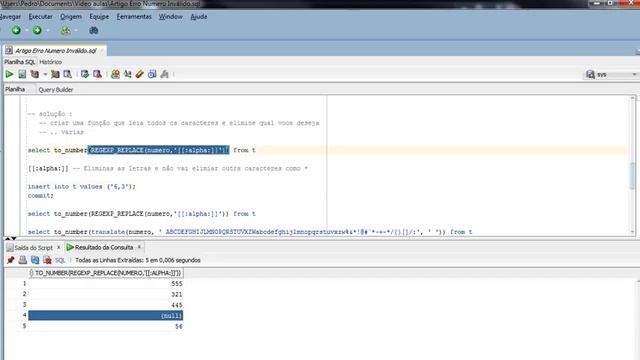Select the result cell with value 445
Image resolution: width=640 pixels, height=360 pixels.
[x=106, y=305]
